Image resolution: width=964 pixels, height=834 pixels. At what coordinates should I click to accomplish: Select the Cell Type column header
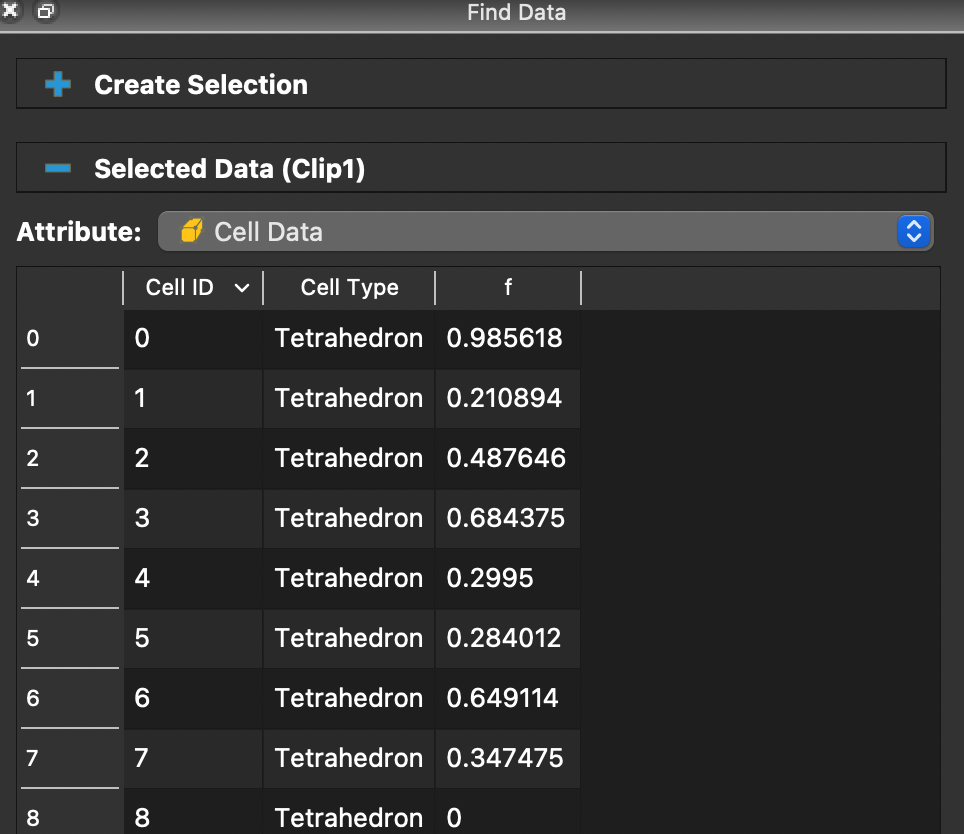pyautogui.click(x=348, y=287)
